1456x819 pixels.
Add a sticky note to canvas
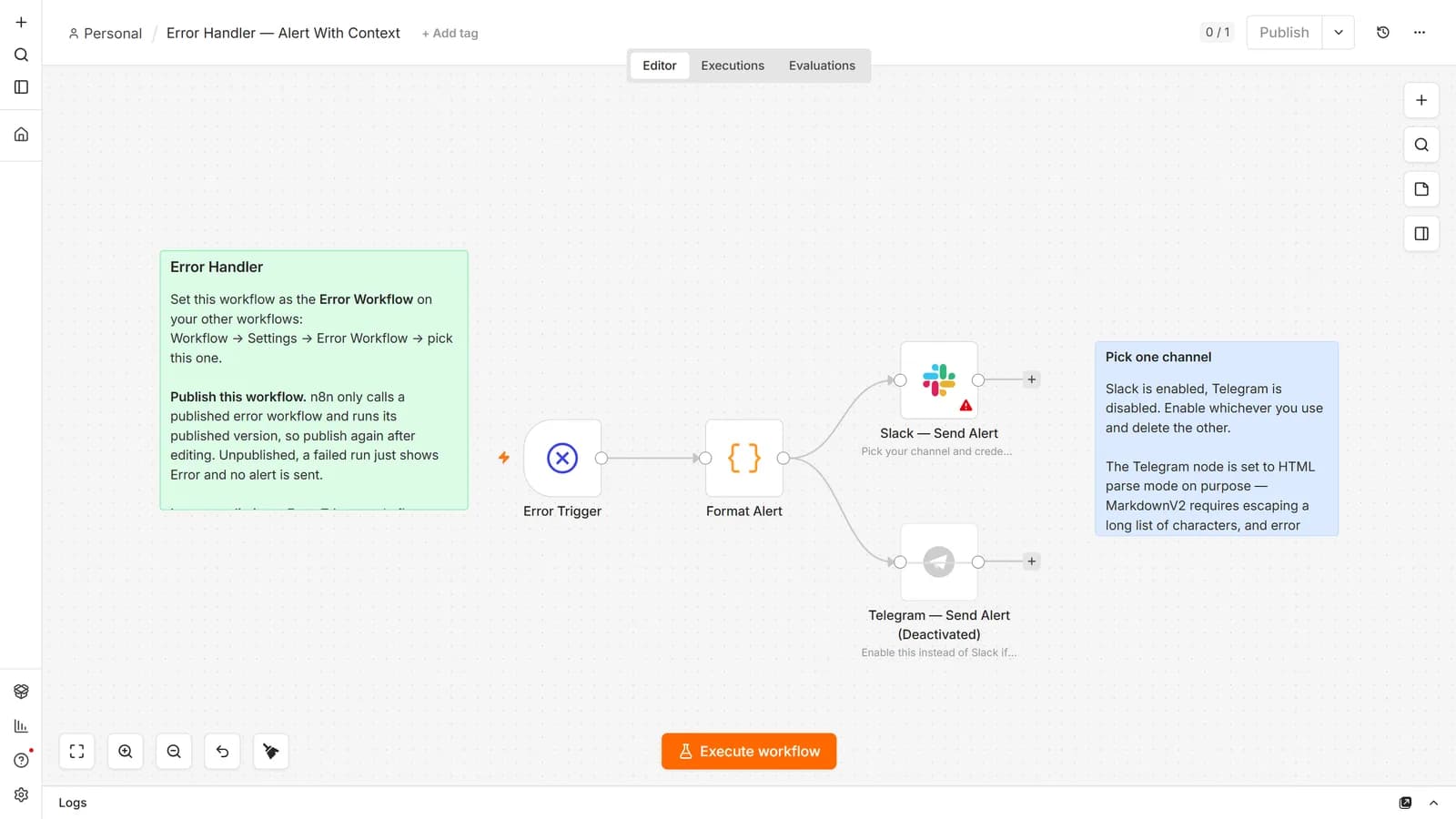pos(1421,189)
